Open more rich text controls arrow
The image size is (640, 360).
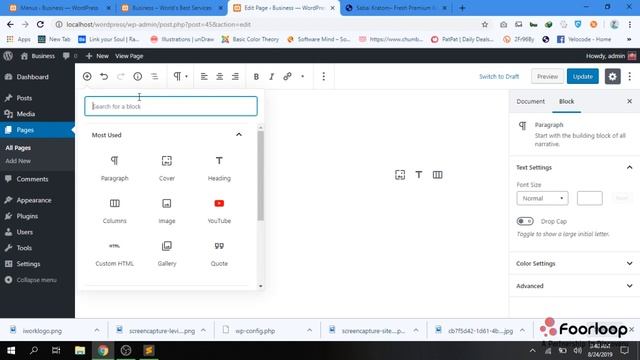point(302,76)
